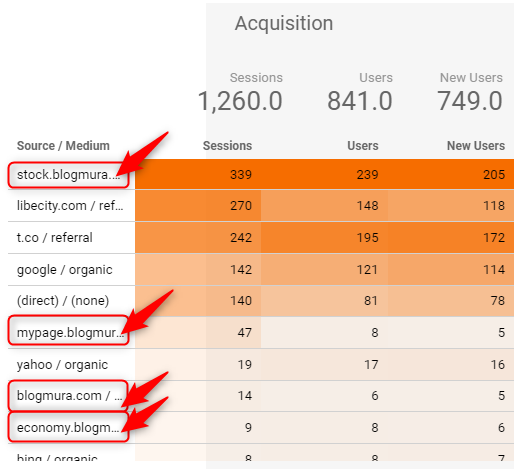
Task: Click new users cell showing 205
Action: 494,175
